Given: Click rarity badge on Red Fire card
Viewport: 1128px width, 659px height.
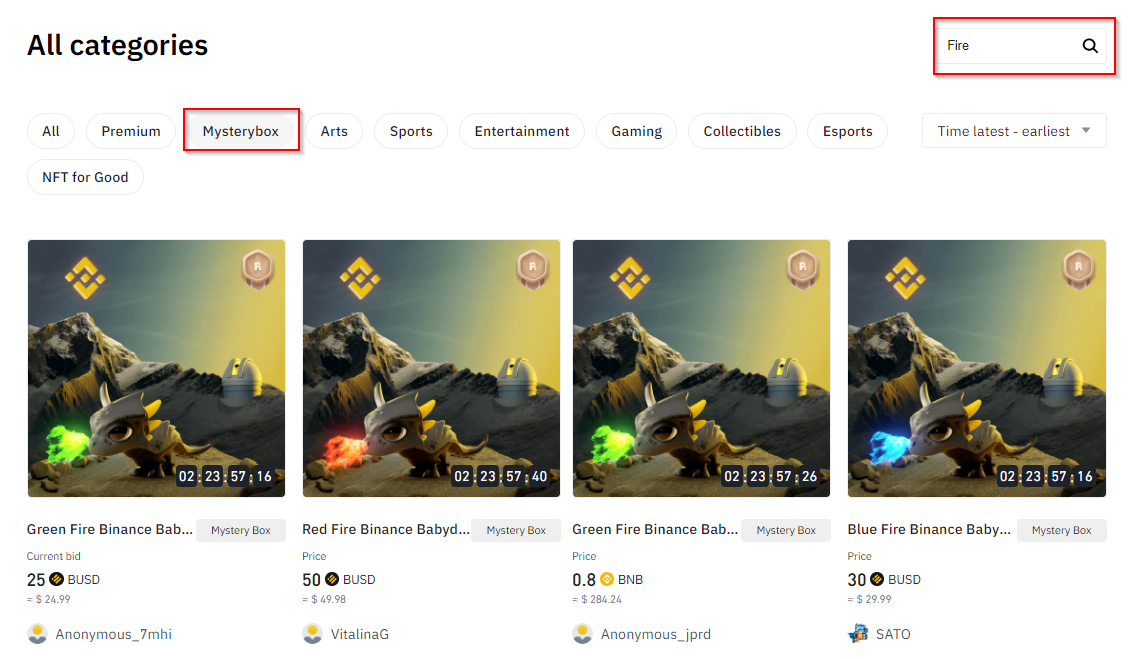Looking at the screenshot, I should click(x=533, y=269).
